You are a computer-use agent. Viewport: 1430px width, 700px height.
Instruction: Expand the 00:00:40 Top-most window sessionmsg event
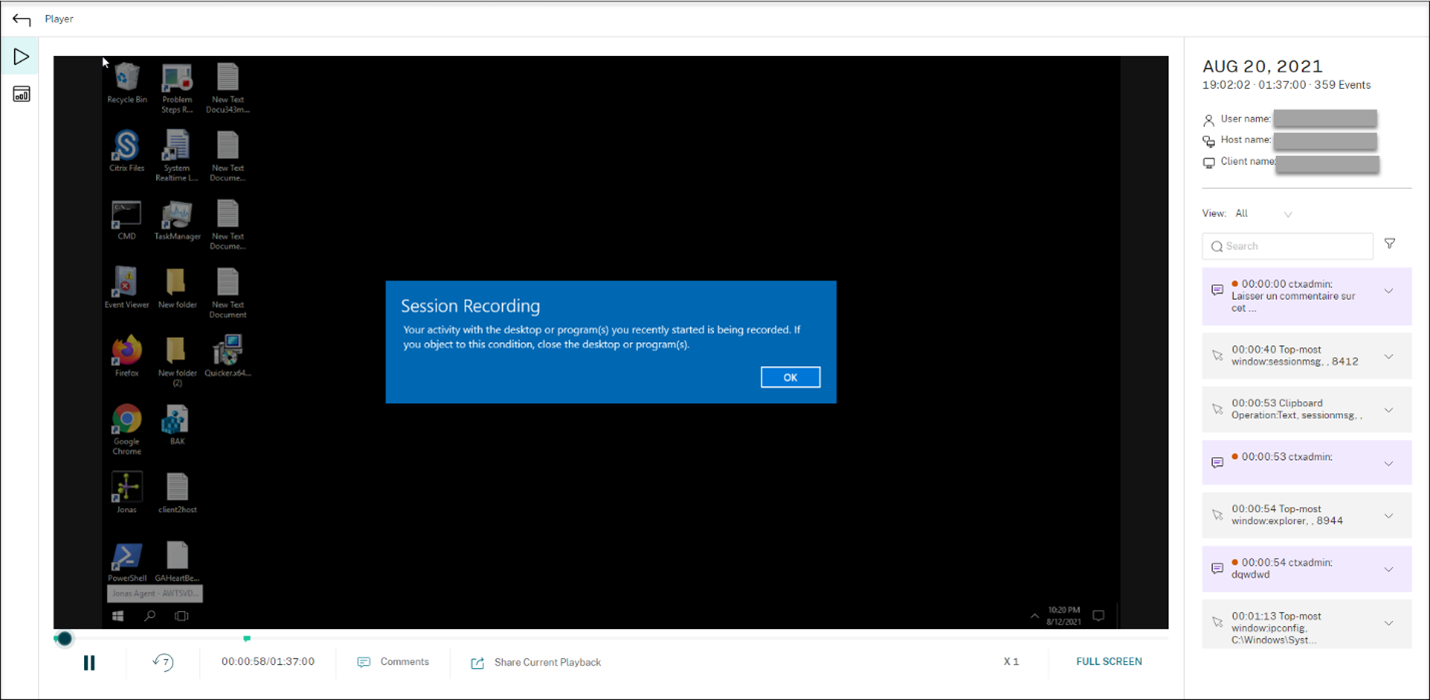coord(1388,356)
